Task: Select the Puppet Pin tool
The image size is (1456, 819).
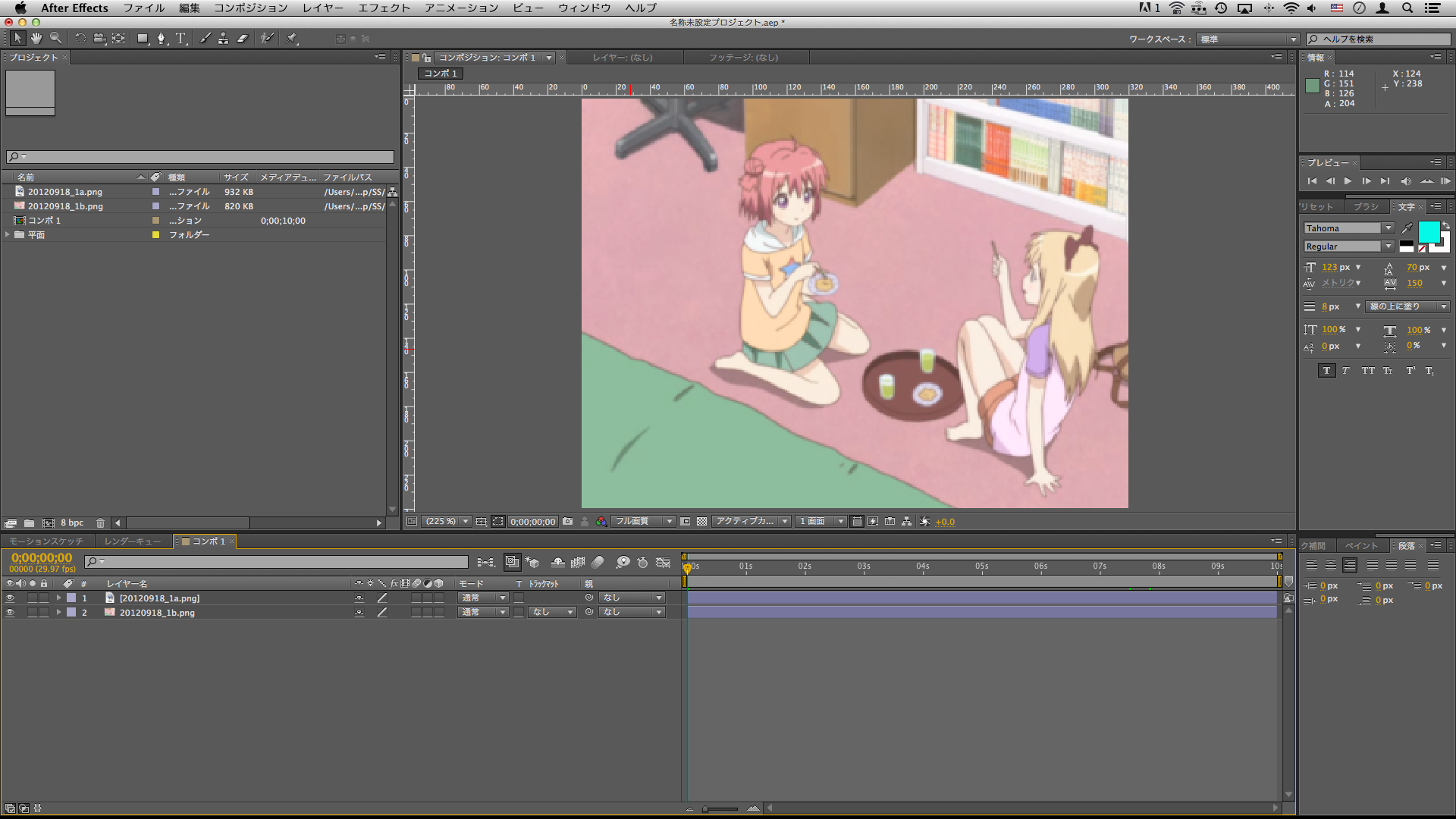Action: [292, 38]
